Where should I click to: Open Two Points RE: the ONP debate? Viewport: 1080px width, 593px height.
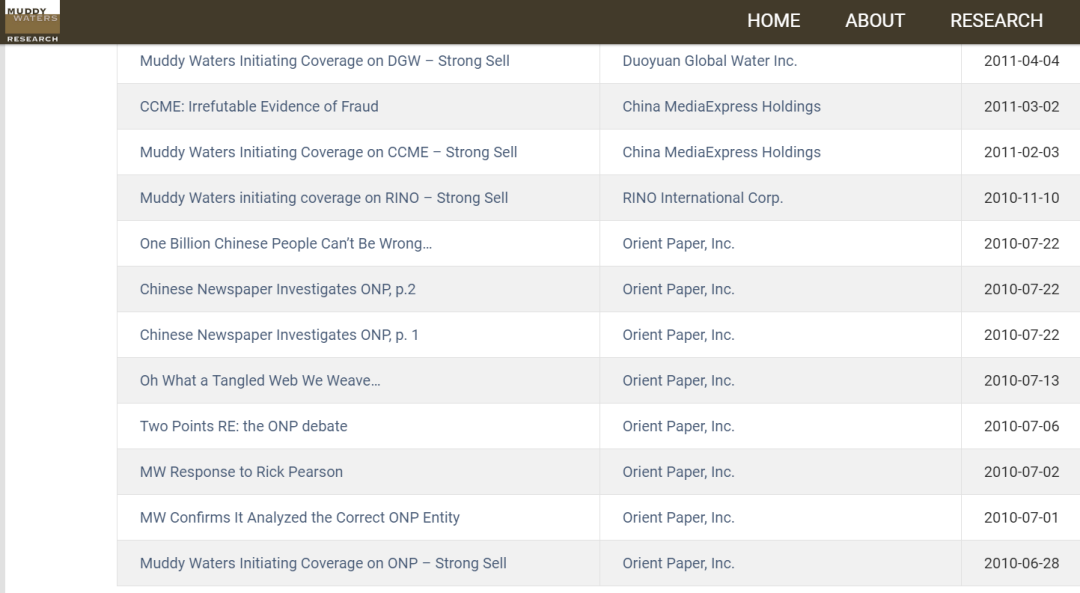(243, 426)
